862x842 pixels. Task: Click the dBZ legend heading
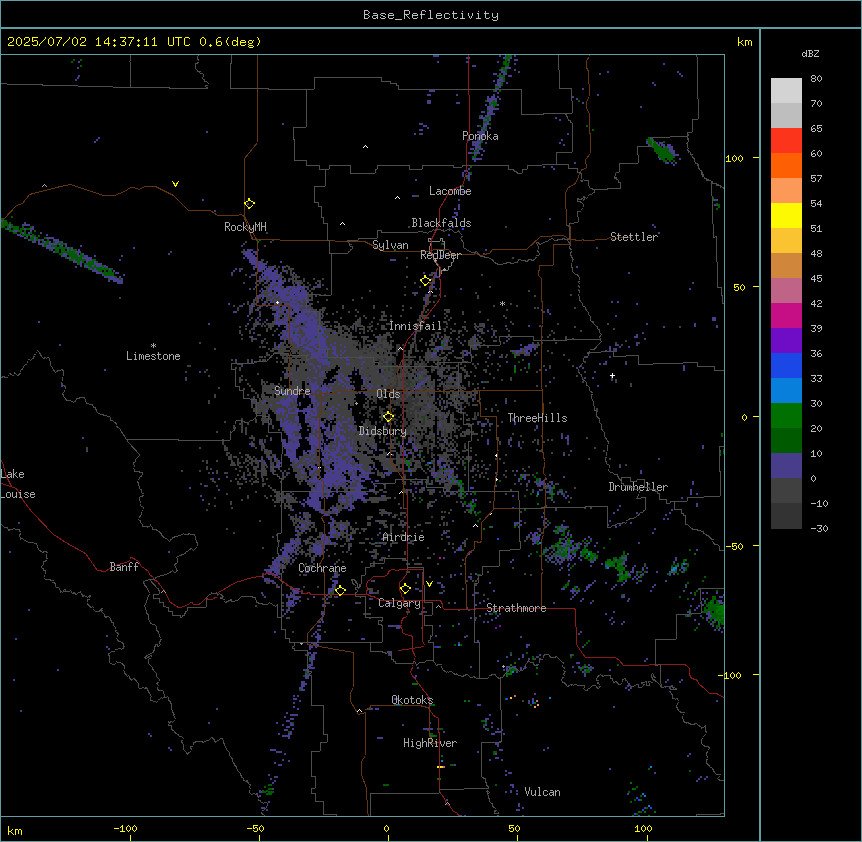click(x=810, y=53)
